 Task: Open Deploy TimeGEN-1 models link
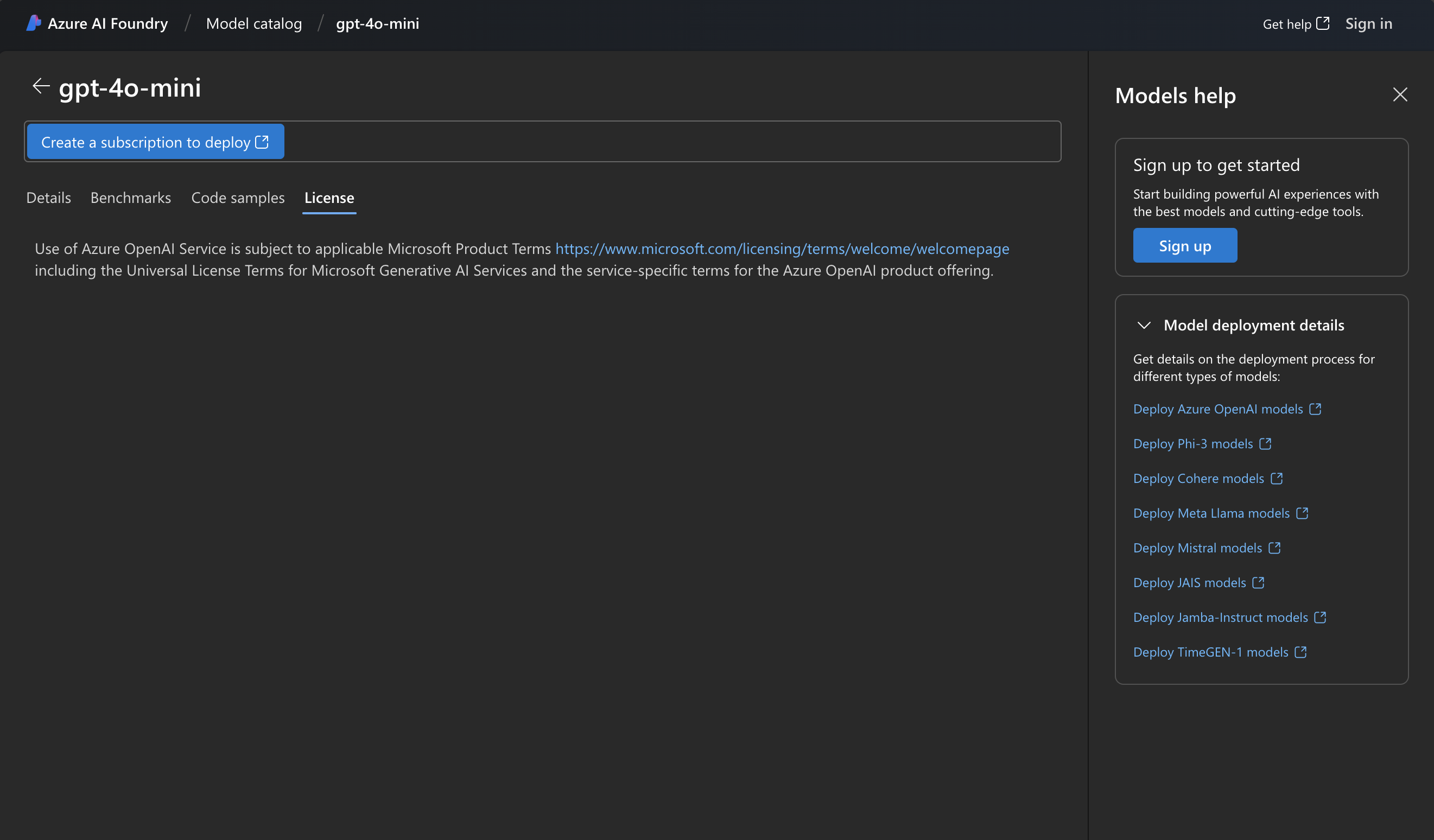[x=1210, y=652]
